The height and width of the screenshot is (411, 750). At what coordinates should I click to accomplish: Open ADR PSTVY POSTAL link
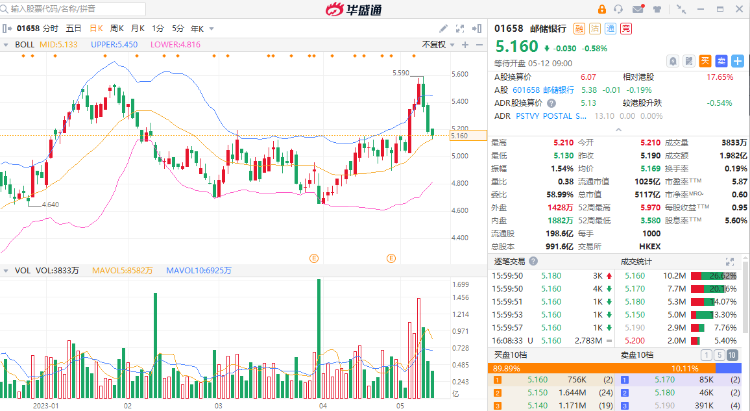coord(551,116)
